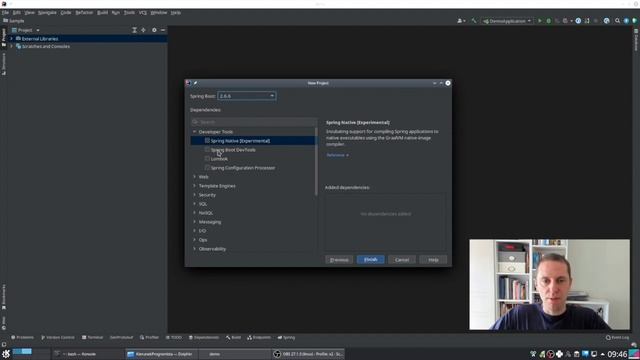Expand the I/O category
The height and width of the screenshot is (360, 640).
[x=194, y=231]
